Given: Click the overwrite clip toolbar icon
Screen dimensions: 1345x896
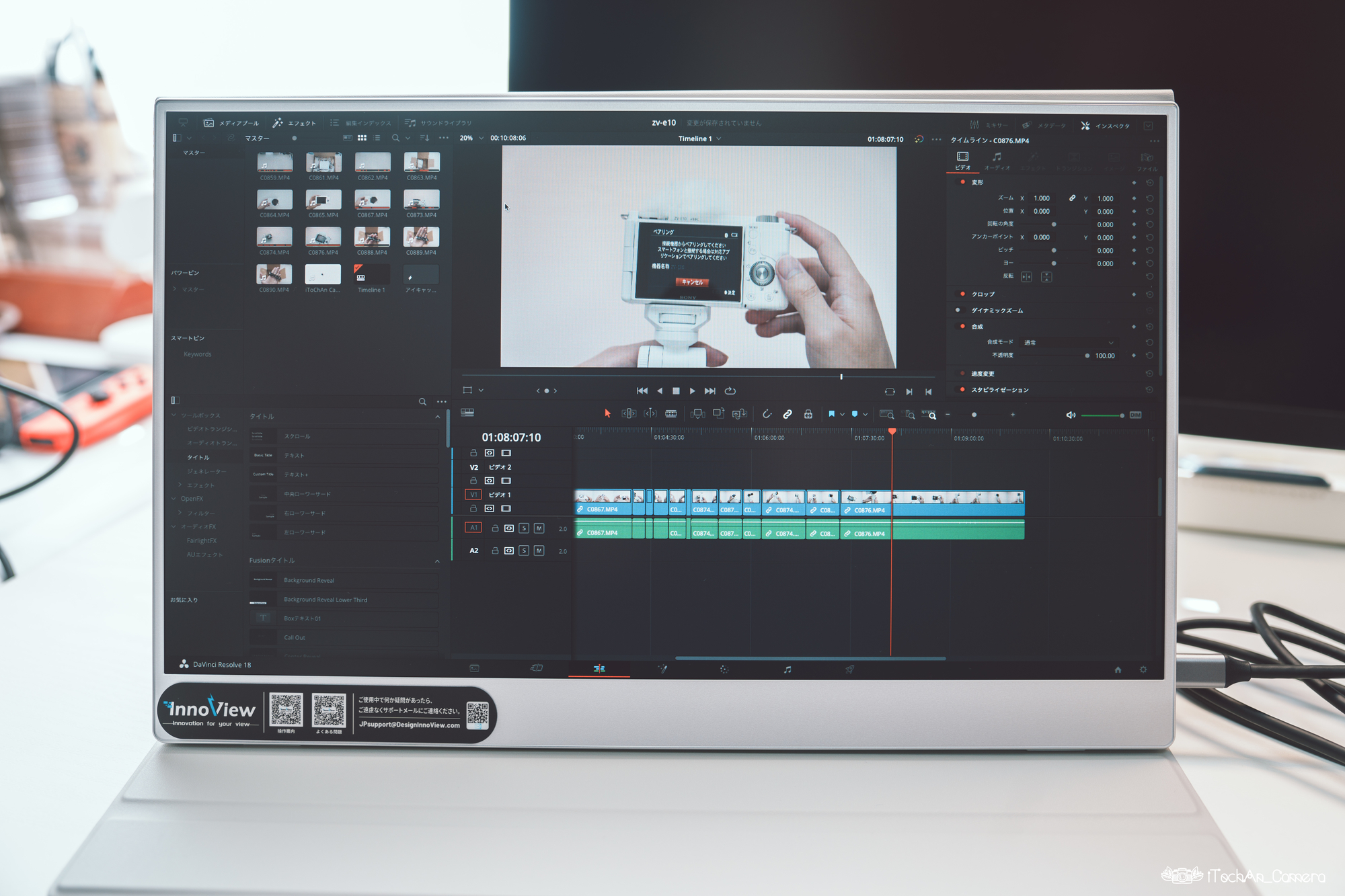Looking at the screenshot, I should [718, 413].
